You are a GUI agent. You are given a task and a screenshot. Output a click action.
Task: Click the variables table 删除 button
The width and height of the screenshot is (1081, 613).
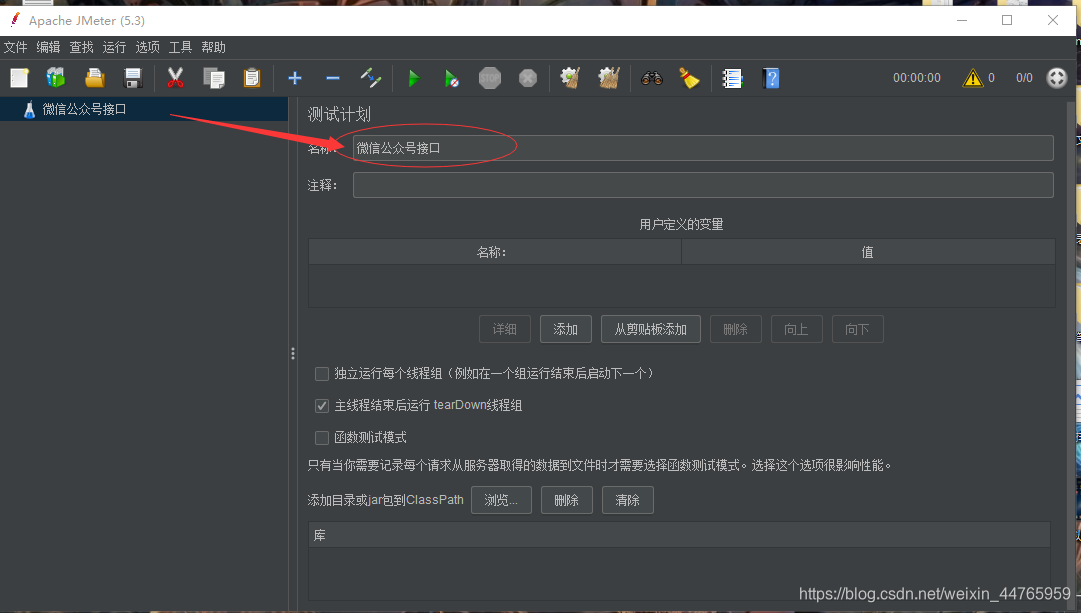pos(736,329)
